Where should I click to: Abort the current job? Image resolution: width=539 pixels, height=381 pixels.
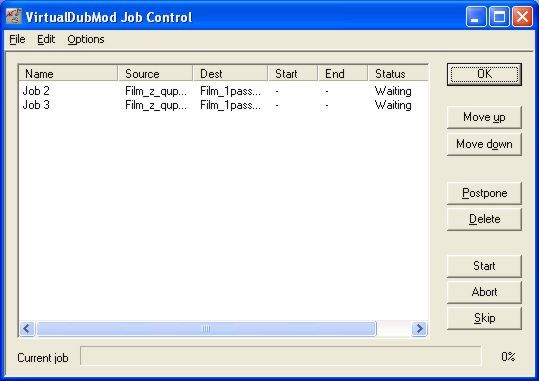(484, 292)
